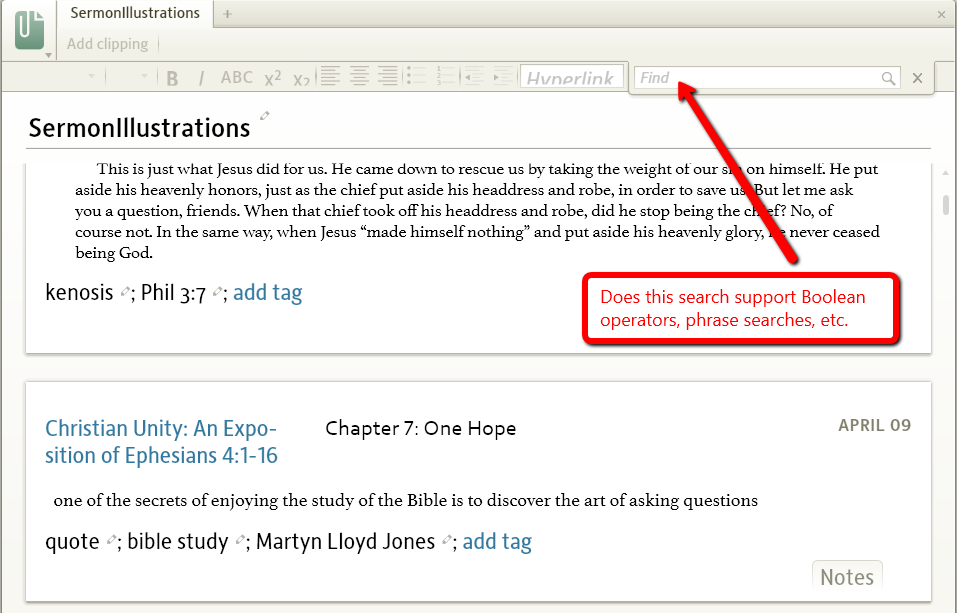This screenshot has width=957, height=613.
Task: Insert a numbered list
Action: [446, 77]
